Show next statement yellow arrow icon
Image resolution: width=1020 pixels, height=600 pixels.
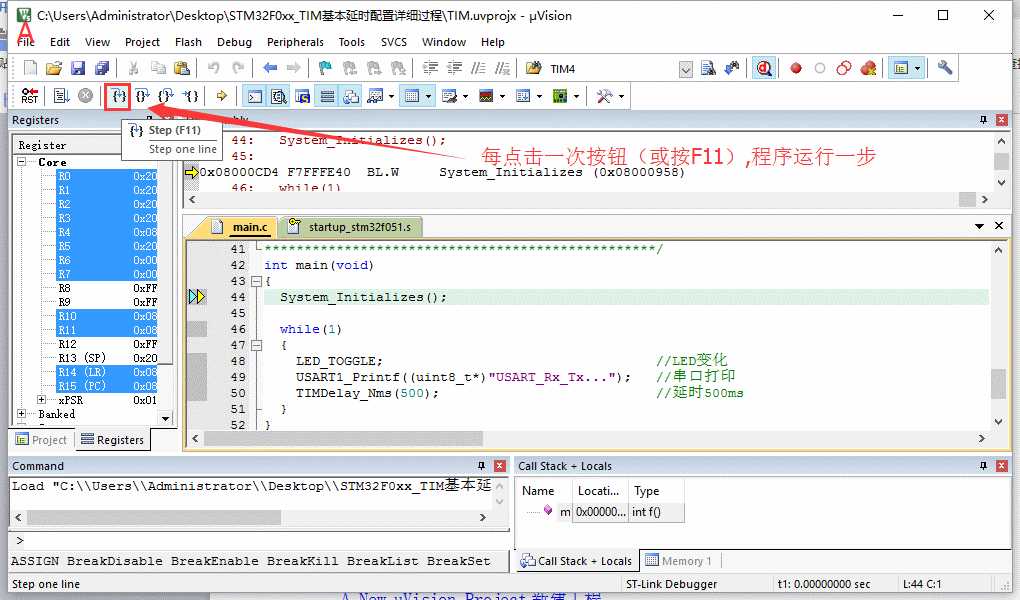point(221,96)
